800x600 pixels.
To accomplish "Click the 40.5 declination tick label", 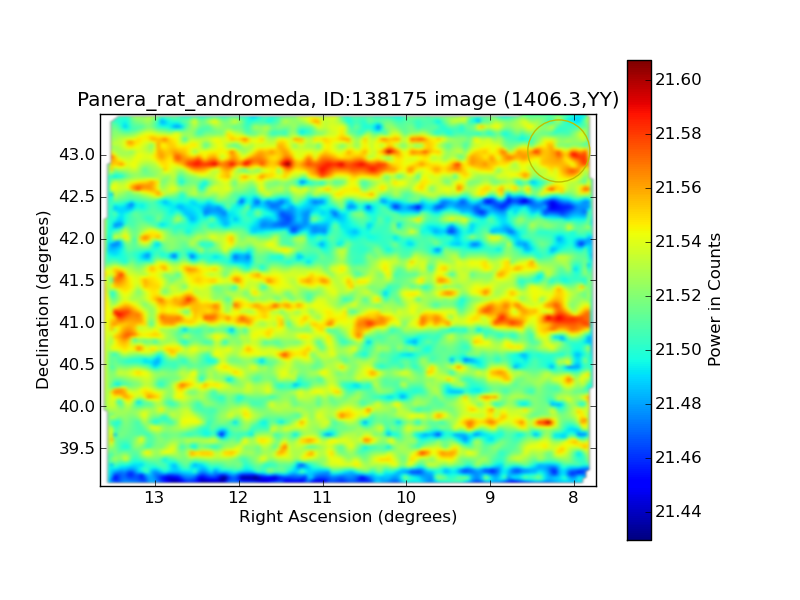I will click(77, 365).
